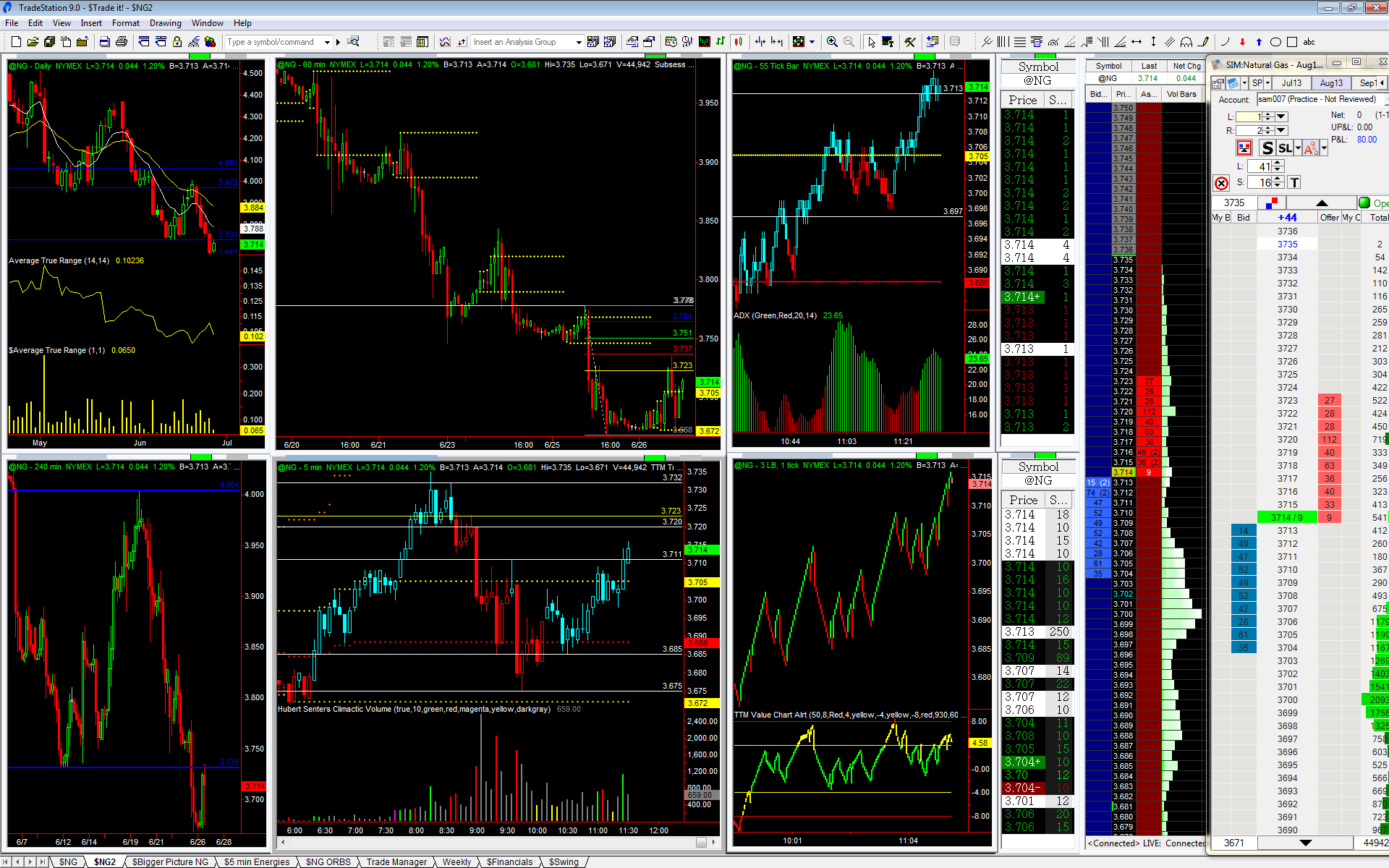Switch to the Weekly workspace tab

click(456, 861)
